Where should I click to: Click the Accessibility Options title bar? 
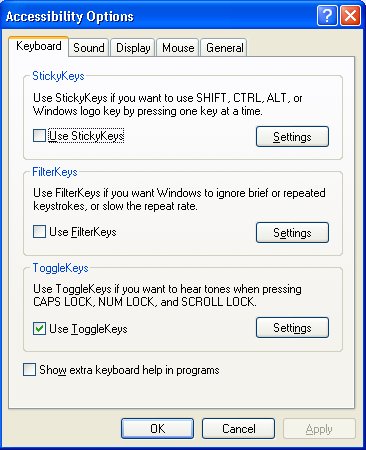[x=158, y=16]
